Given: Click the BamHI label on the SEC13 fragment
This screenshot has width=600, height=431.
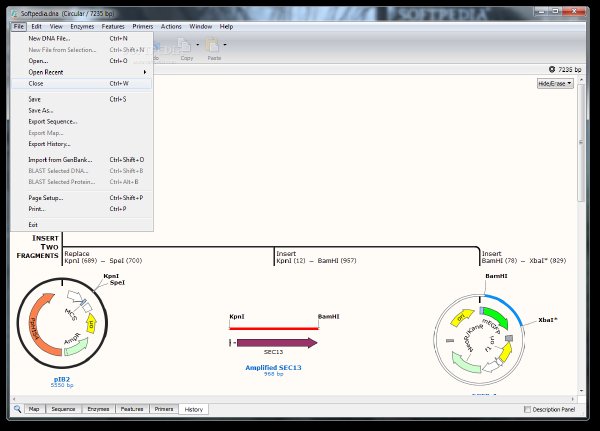Looking at the screenshot, I should click(328, 317).
